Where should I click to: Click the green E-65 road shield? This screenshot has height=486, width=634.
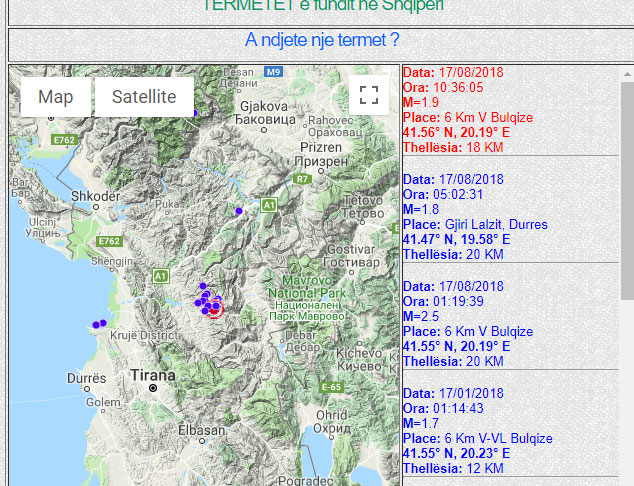click(x=332, y=387)
